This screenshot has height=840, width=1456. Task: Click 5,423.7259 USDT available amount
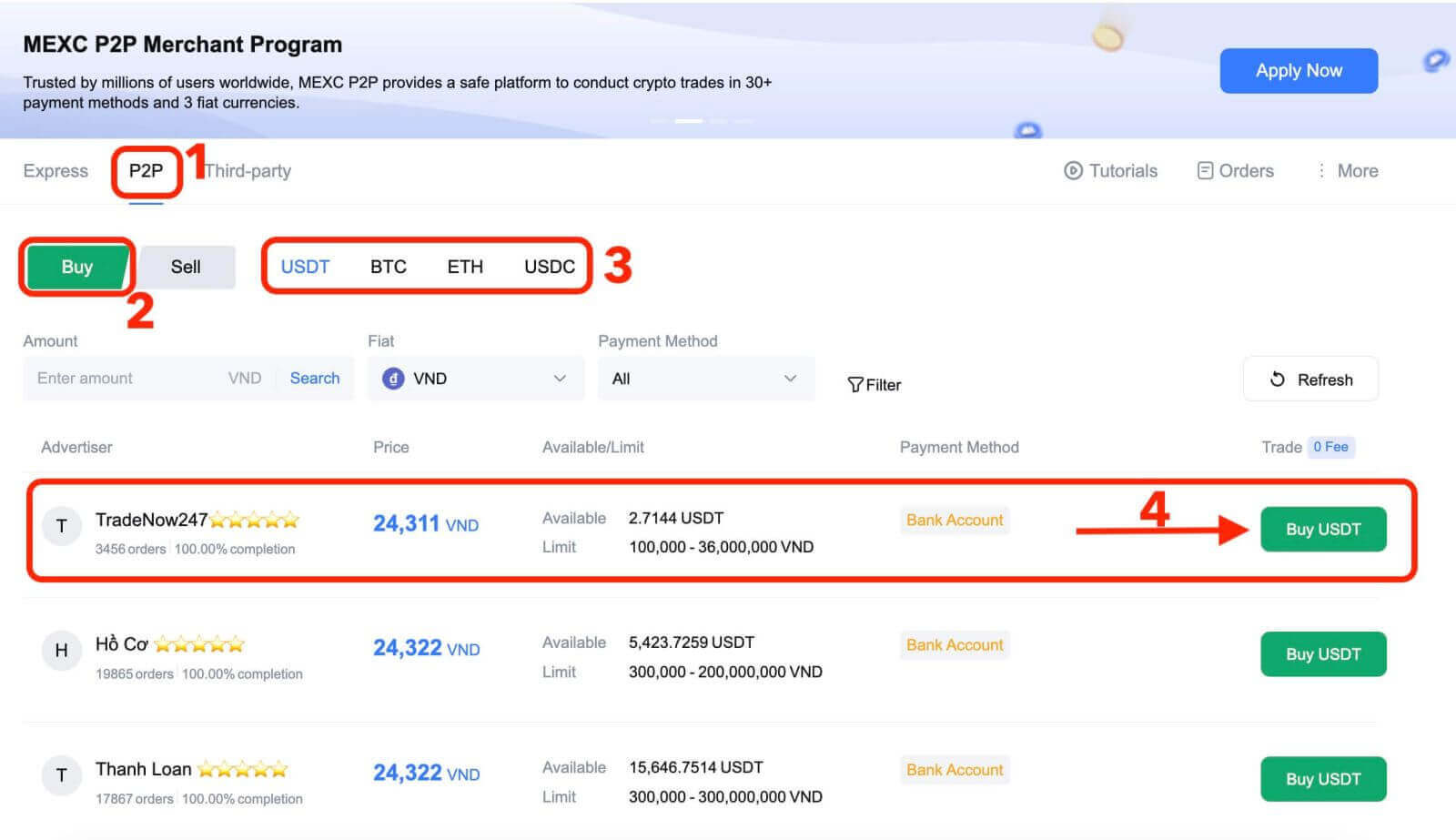[x=692, y=643]
